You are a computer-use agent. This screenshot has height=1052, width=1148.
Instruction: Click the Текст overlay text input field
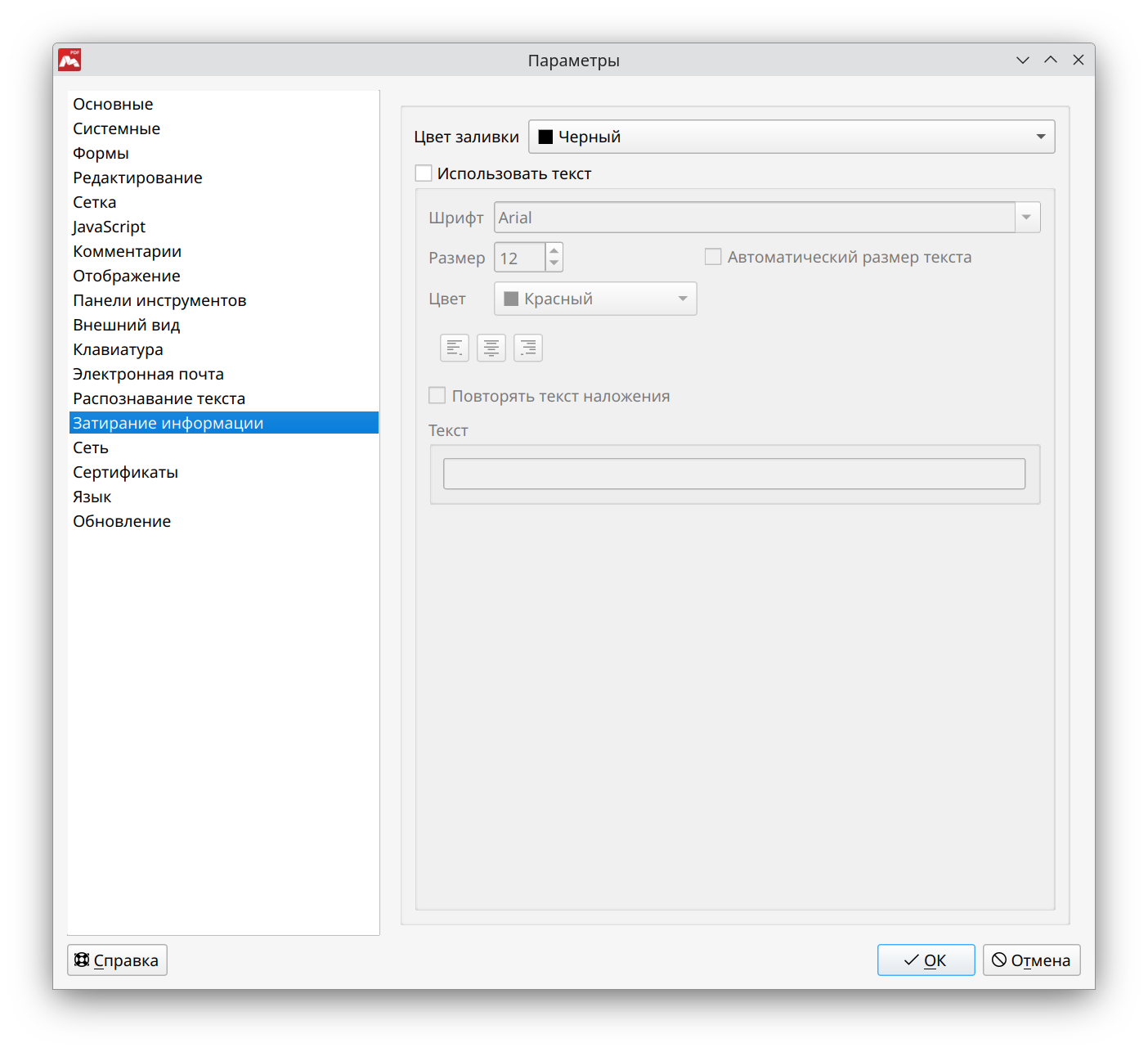[734, 474]
